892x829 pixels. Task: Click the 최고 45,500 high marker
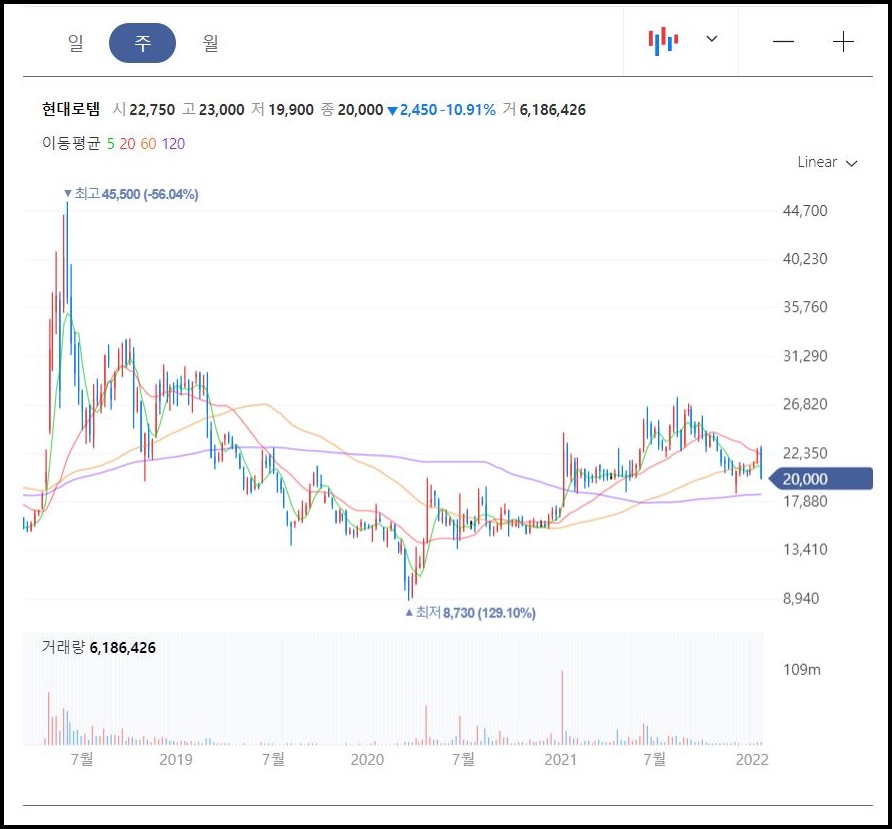[131, 194]
